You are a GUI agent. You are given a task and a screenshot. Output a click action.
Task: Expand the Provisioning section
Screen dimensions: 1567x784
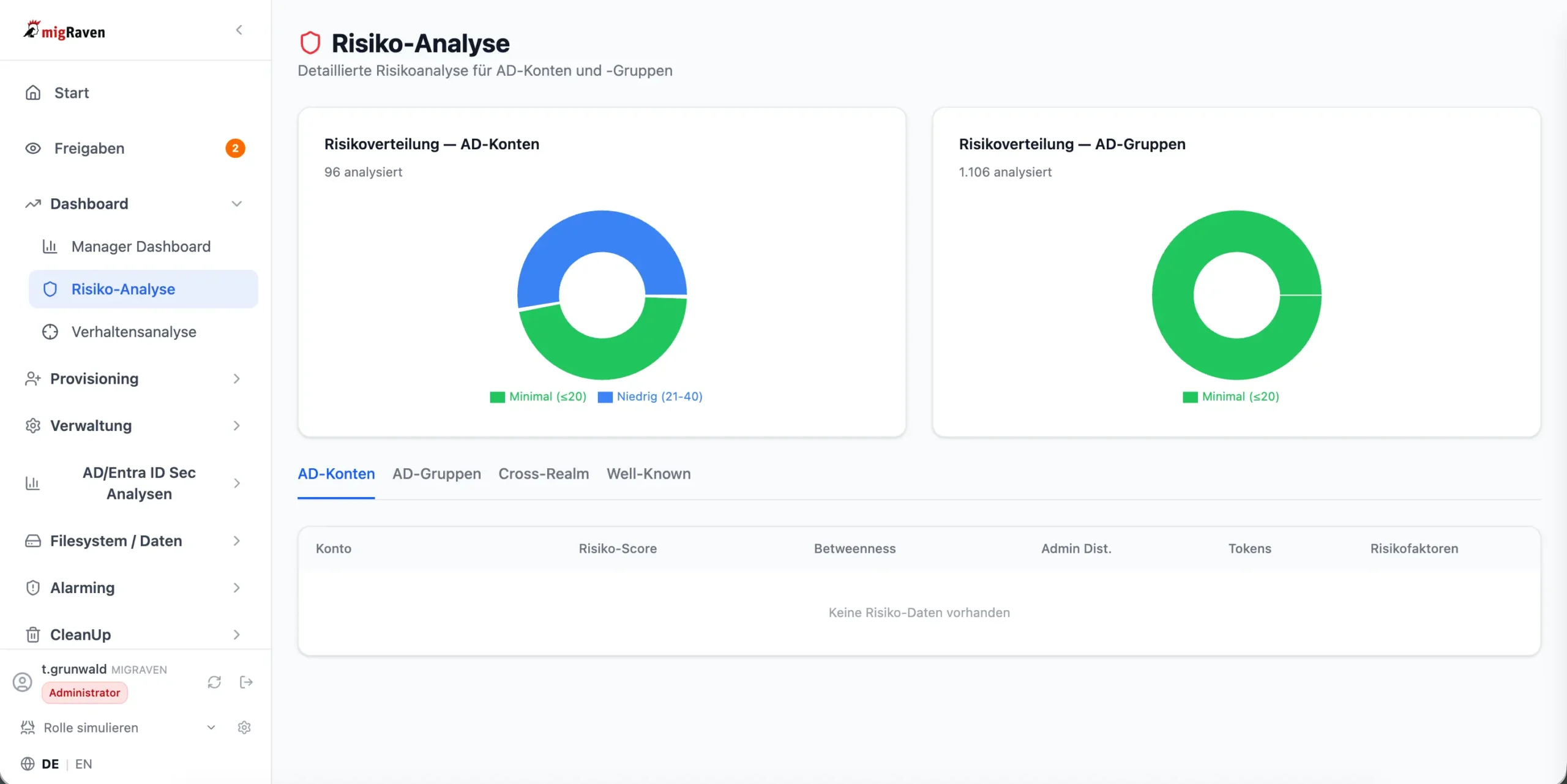237,379
